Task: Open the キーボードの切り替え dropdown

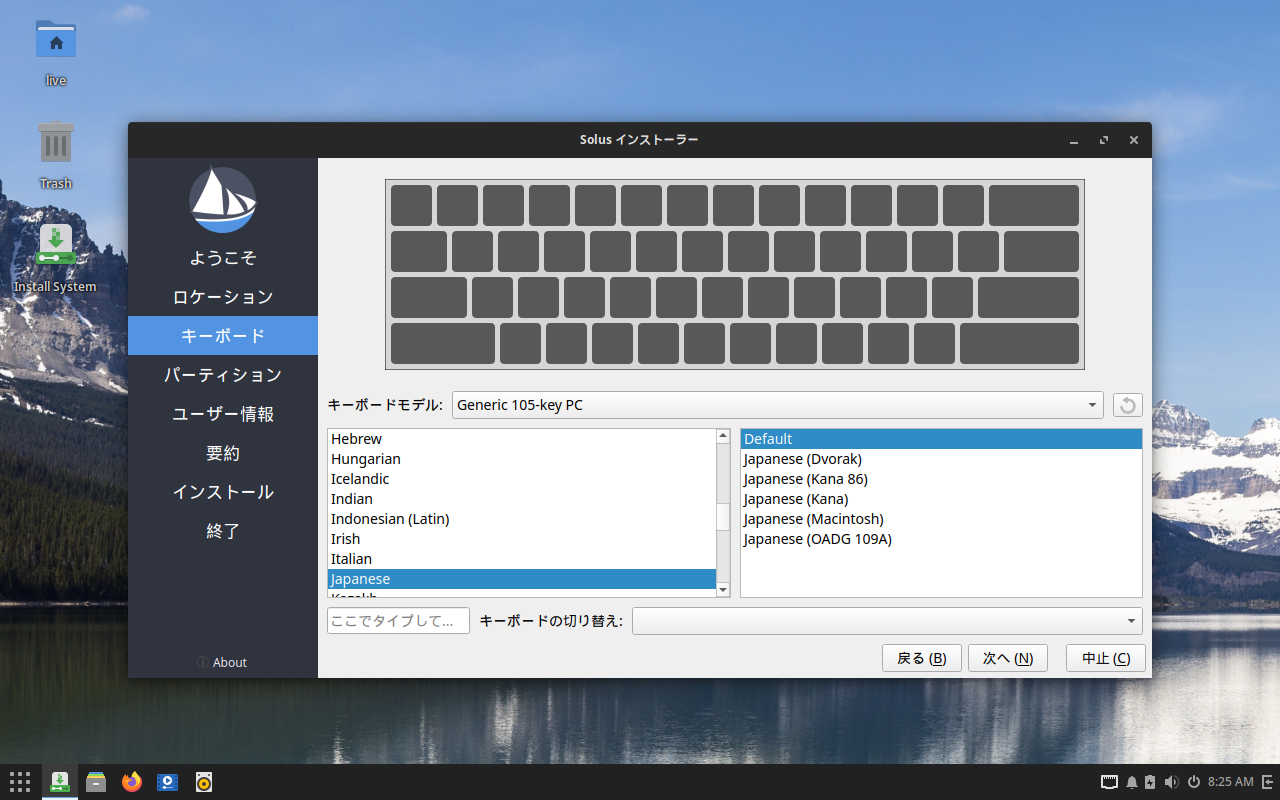Action: (x=887, y=621)
